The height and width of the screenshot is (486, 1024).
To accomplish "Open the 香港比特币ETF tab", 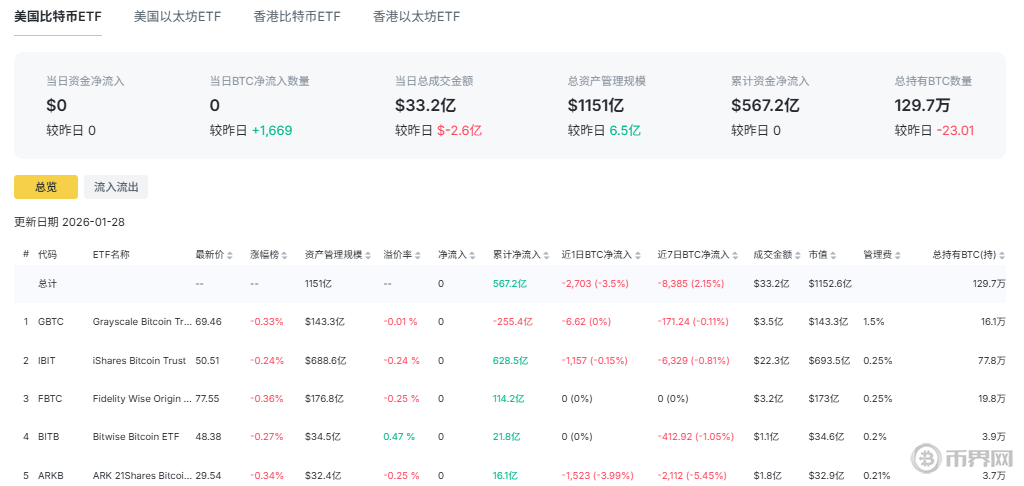I will 297,17.
